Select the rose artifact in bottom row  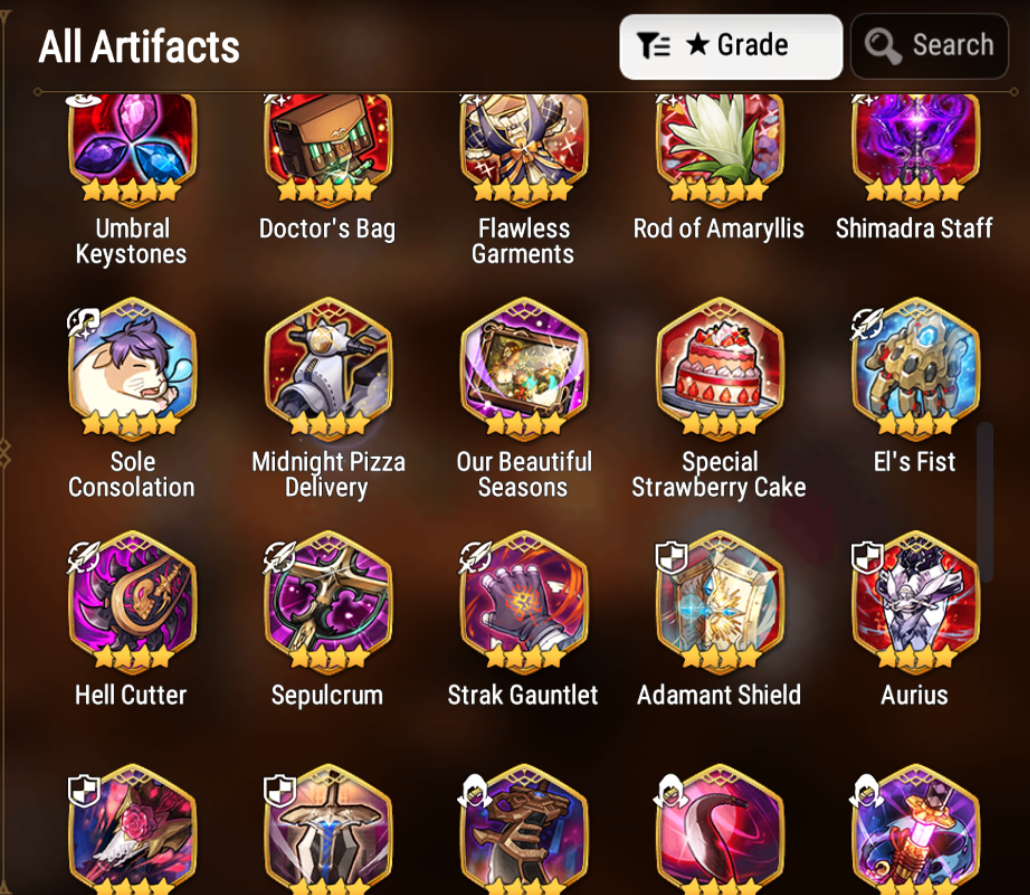pyautogui.click(x=132, y=829)
